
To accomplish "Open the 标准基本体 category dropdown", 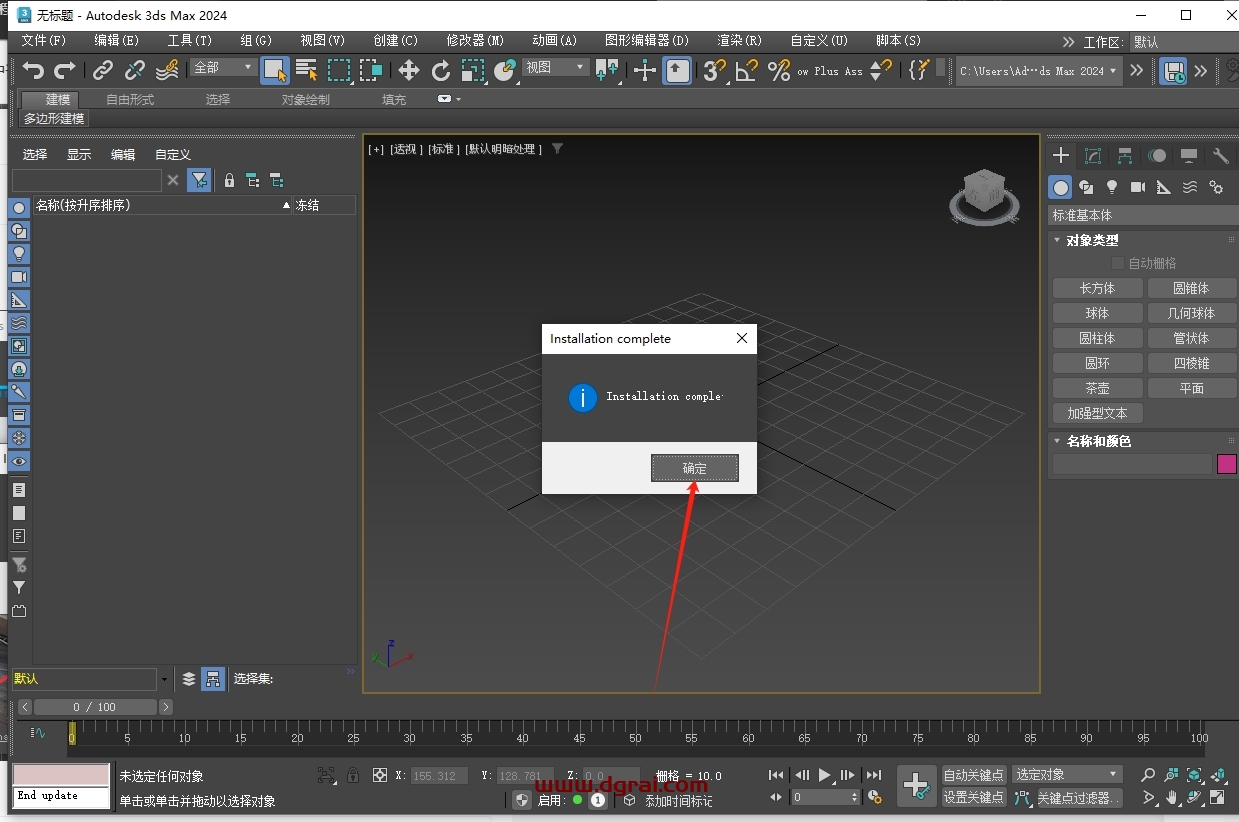I will click(x=1143, y=215).
